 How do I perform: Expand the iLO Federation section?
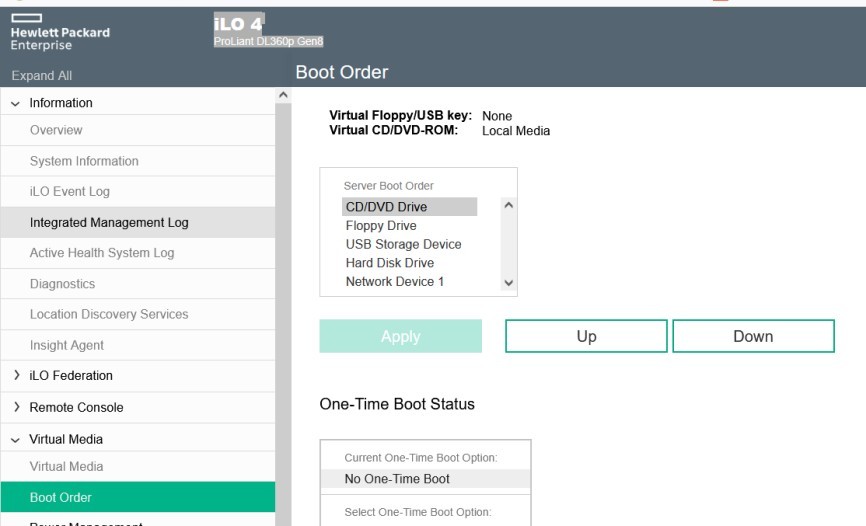click(16, 376)
